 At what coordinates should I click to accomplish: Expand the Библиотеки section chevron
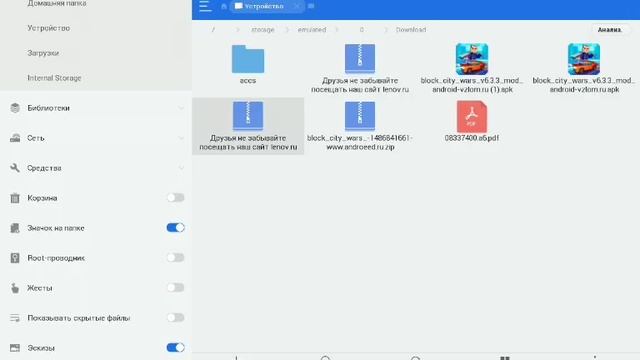coord(181,108)
